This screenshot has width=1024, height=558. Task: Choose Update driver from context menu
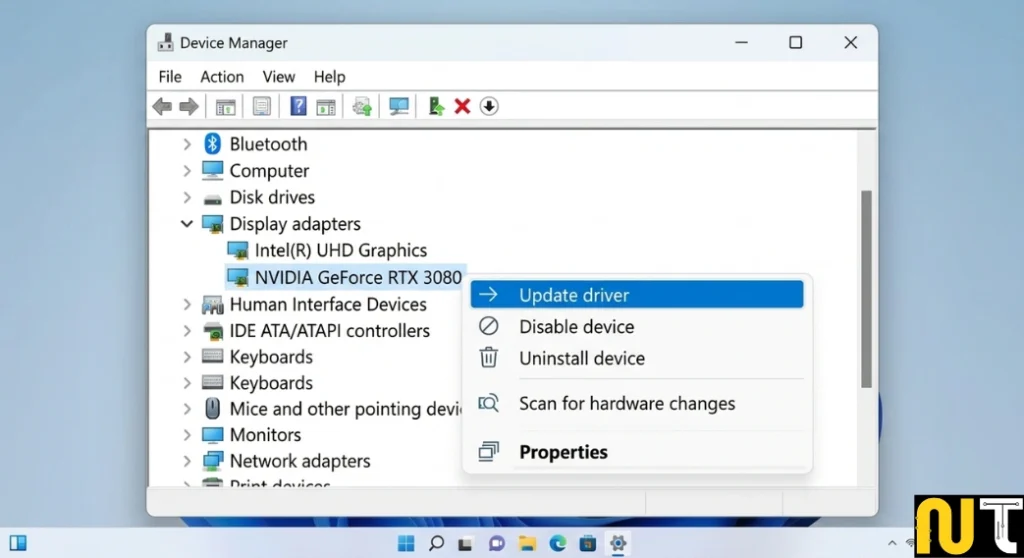coord(637,295)
